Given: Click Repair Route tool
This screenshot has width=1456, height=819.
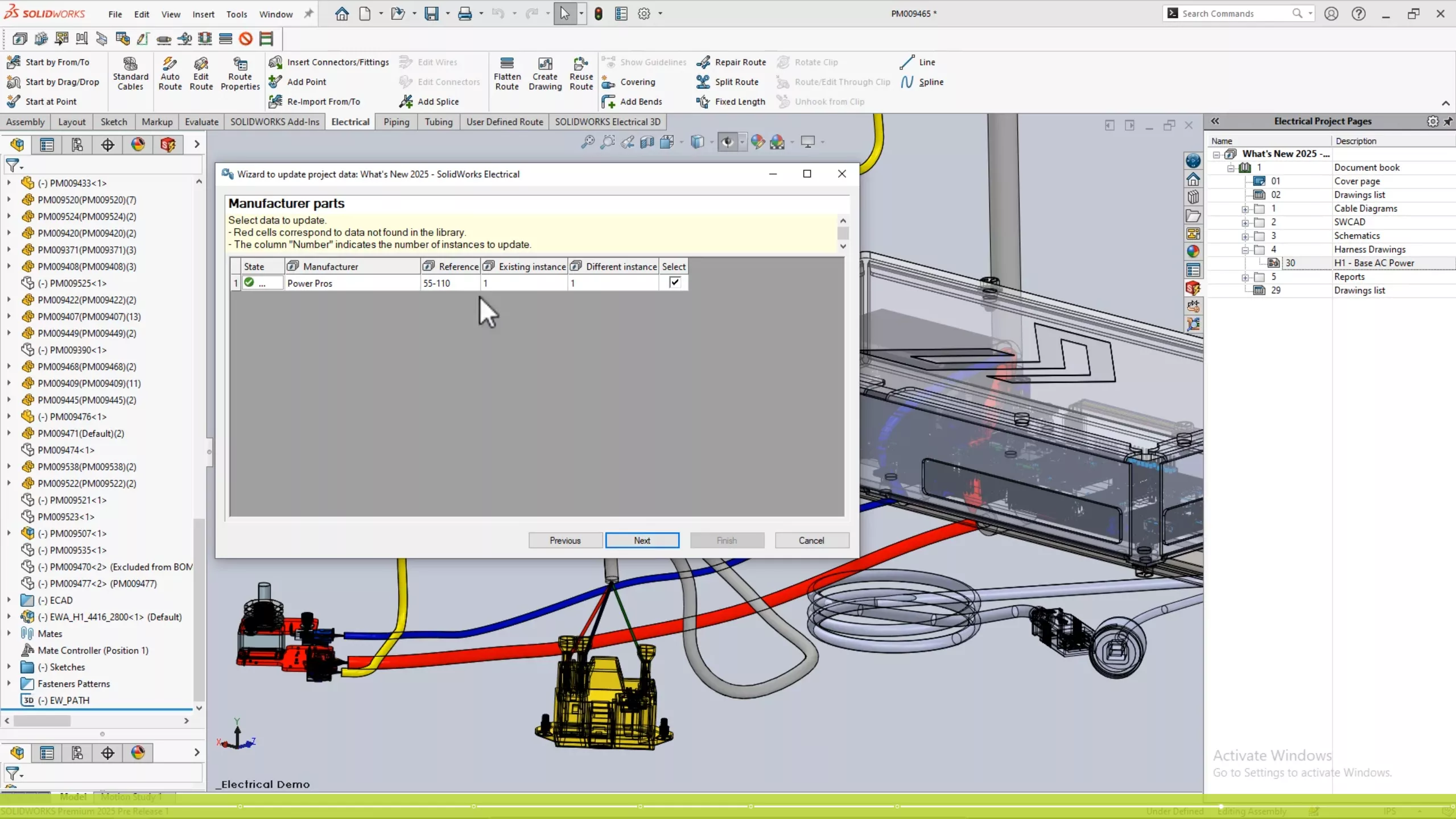Looking at the screenshot, I should coord(731,62).
